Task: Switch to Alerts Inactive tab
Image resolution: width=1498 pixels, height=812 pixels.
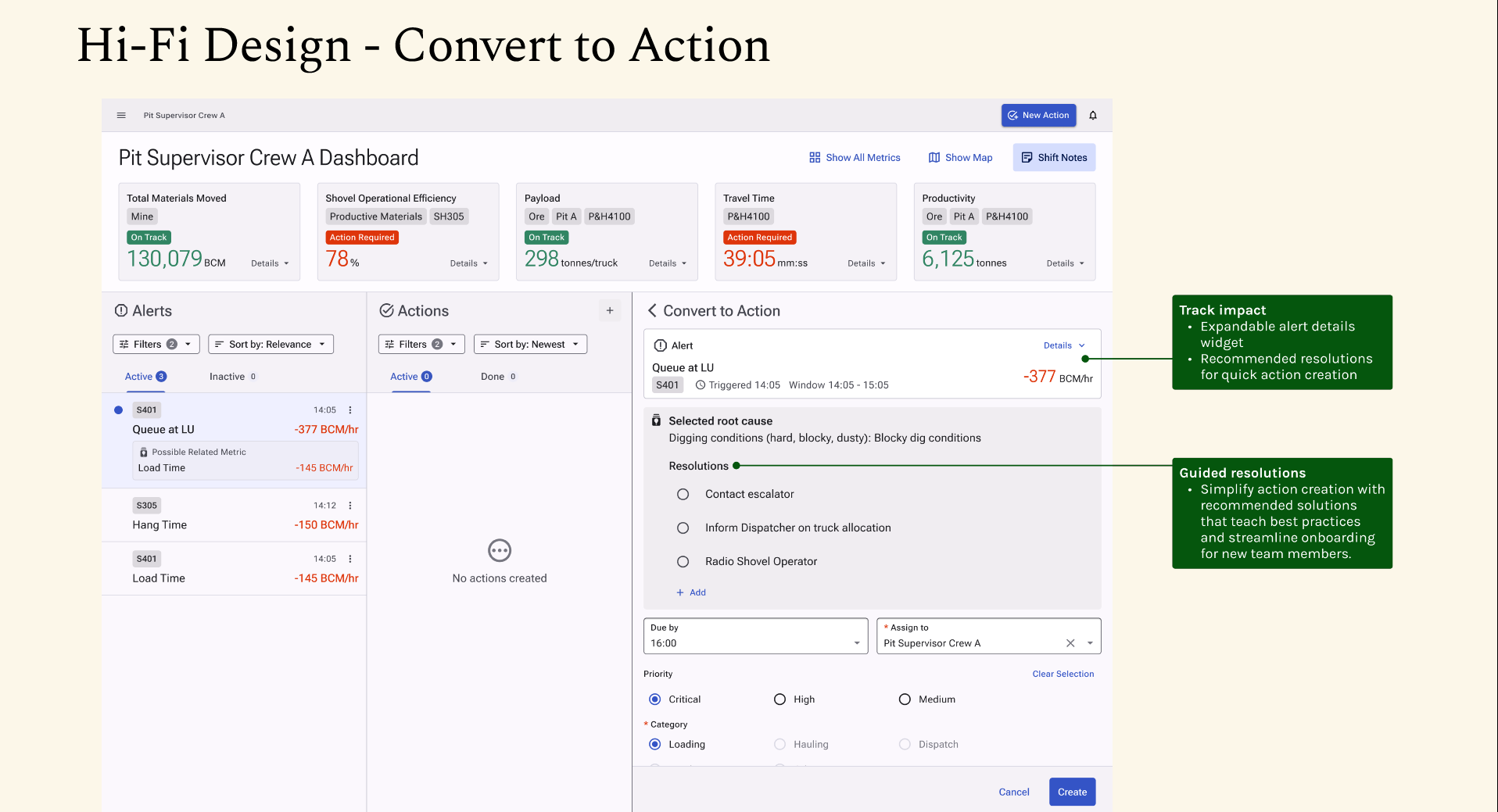Action: (x=233, y=377)
